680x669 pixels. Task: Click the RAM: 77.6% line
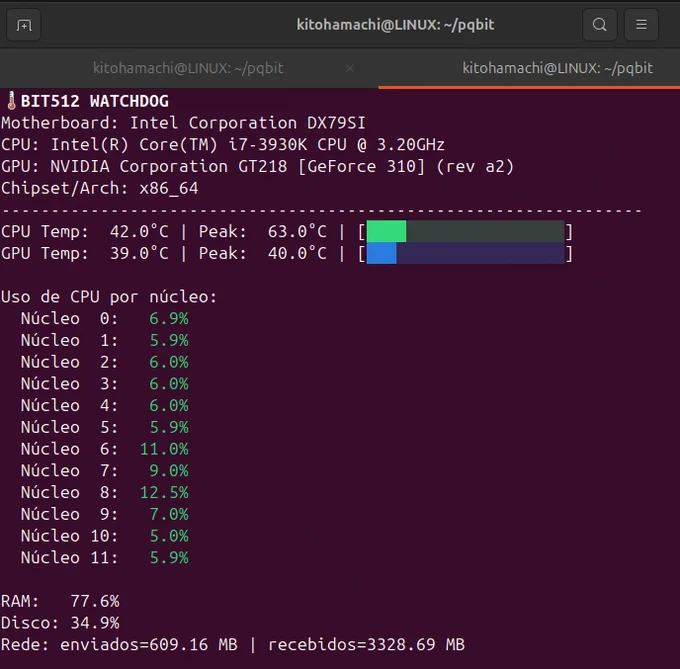click(60, 601)
